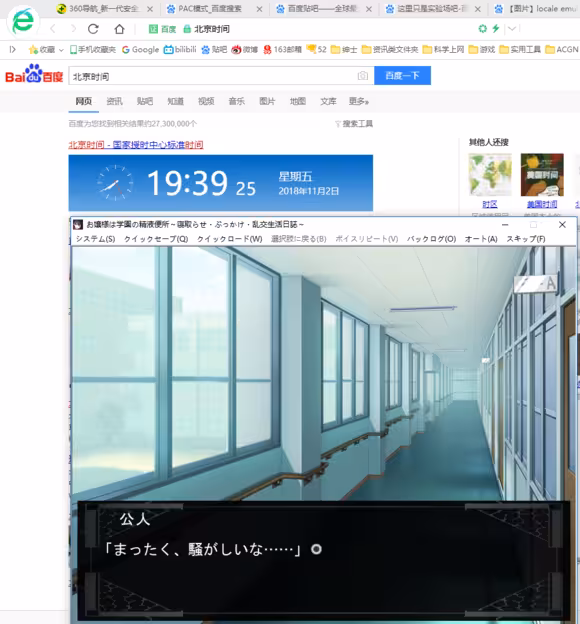Expand the bookmarks sidebar toggle arrow
The image size is (580, 624).
[12, 49]
